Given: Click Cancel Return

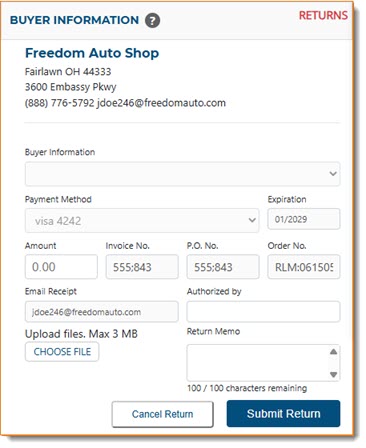Looking at the screenshot, I should [162, 414].
